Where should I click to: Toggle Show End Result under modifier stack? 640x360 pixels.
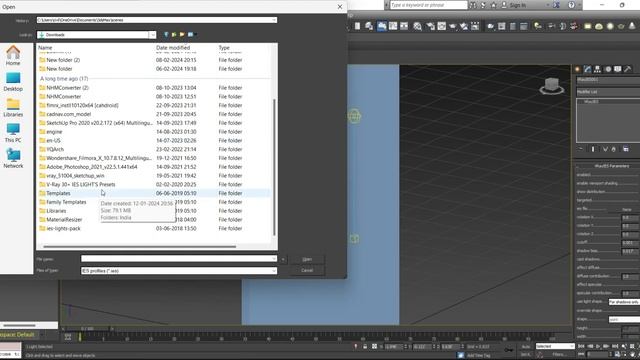[593, 149]
